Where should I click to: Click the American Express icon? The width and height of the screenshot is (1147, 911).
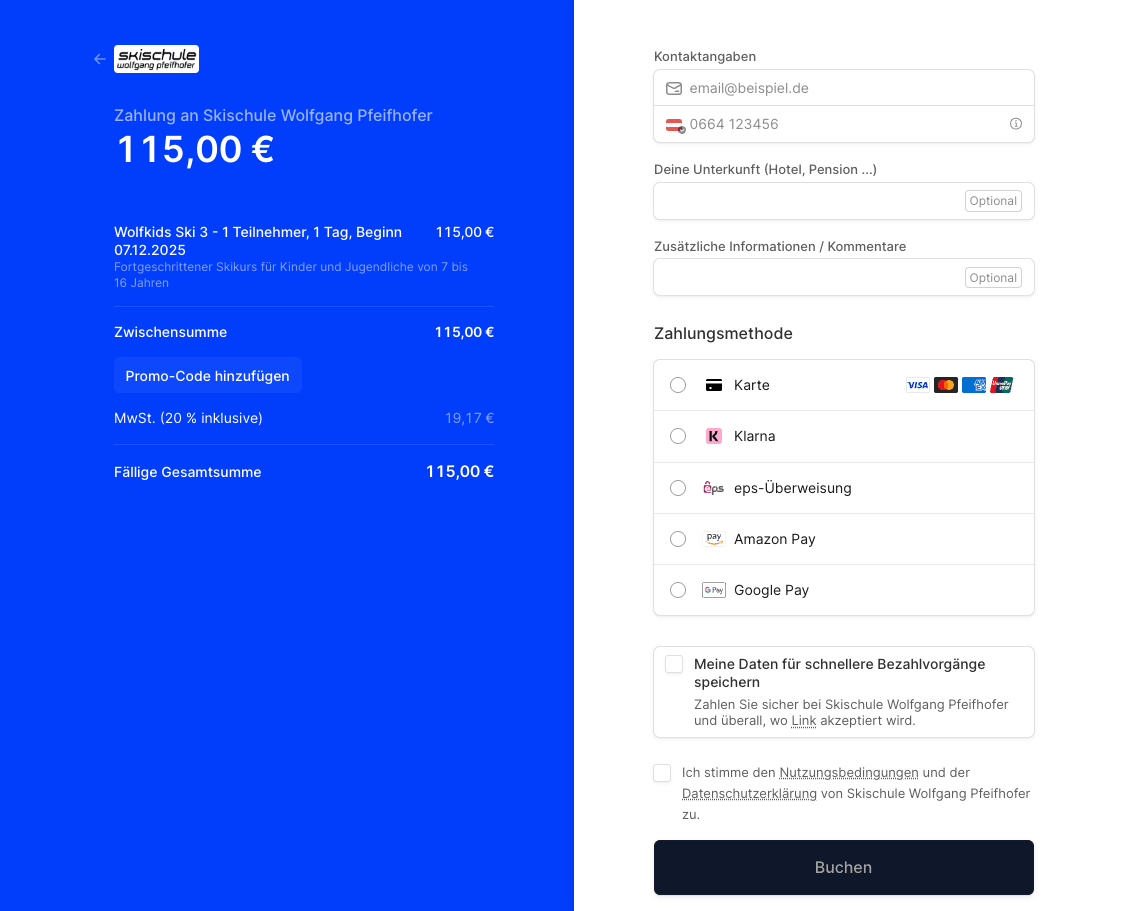point(973,385)
